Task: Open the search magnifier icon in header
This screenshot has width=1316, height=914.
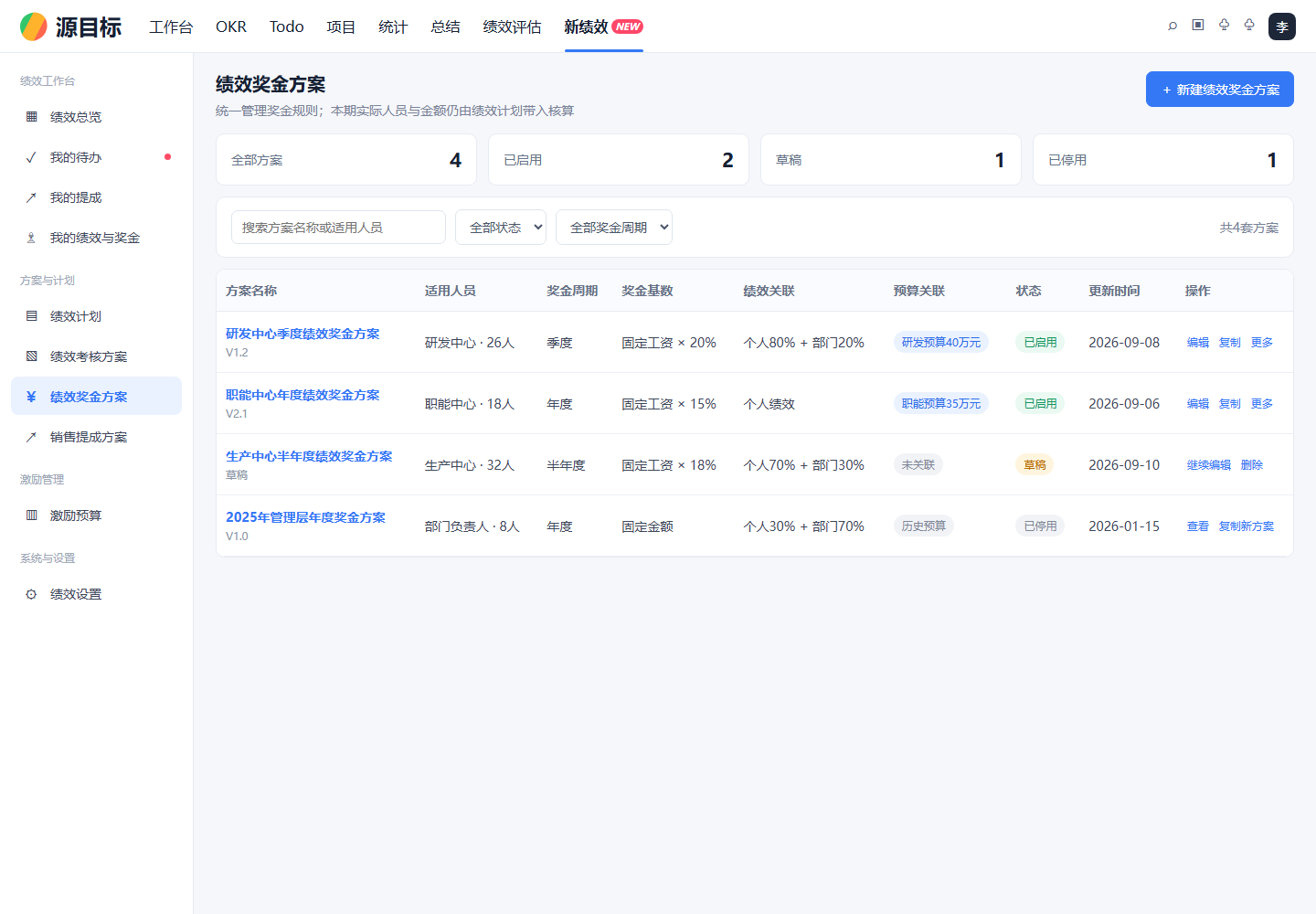Action: click(1173, 26)
